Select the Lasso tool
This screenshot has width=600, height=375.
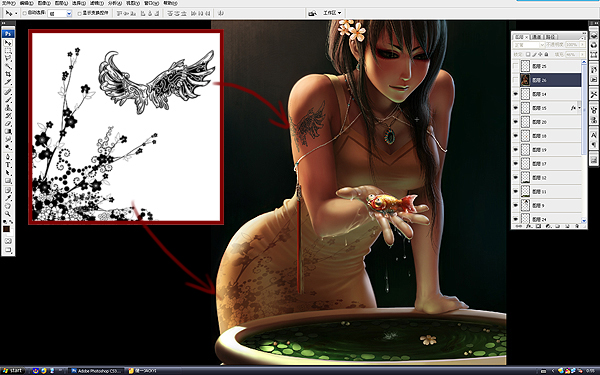click(8, 58)
